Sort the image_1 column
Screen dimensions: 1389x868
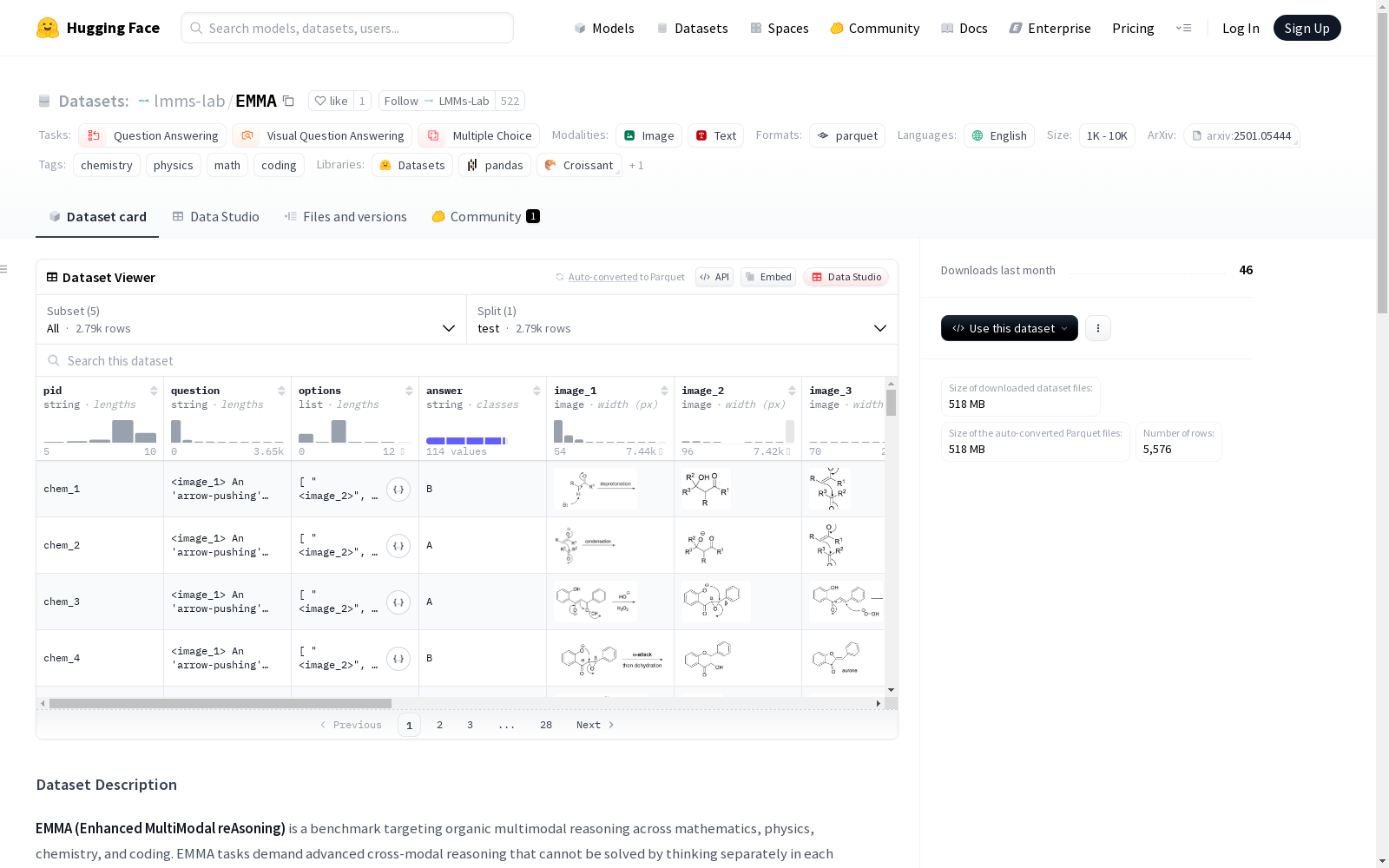664,391
